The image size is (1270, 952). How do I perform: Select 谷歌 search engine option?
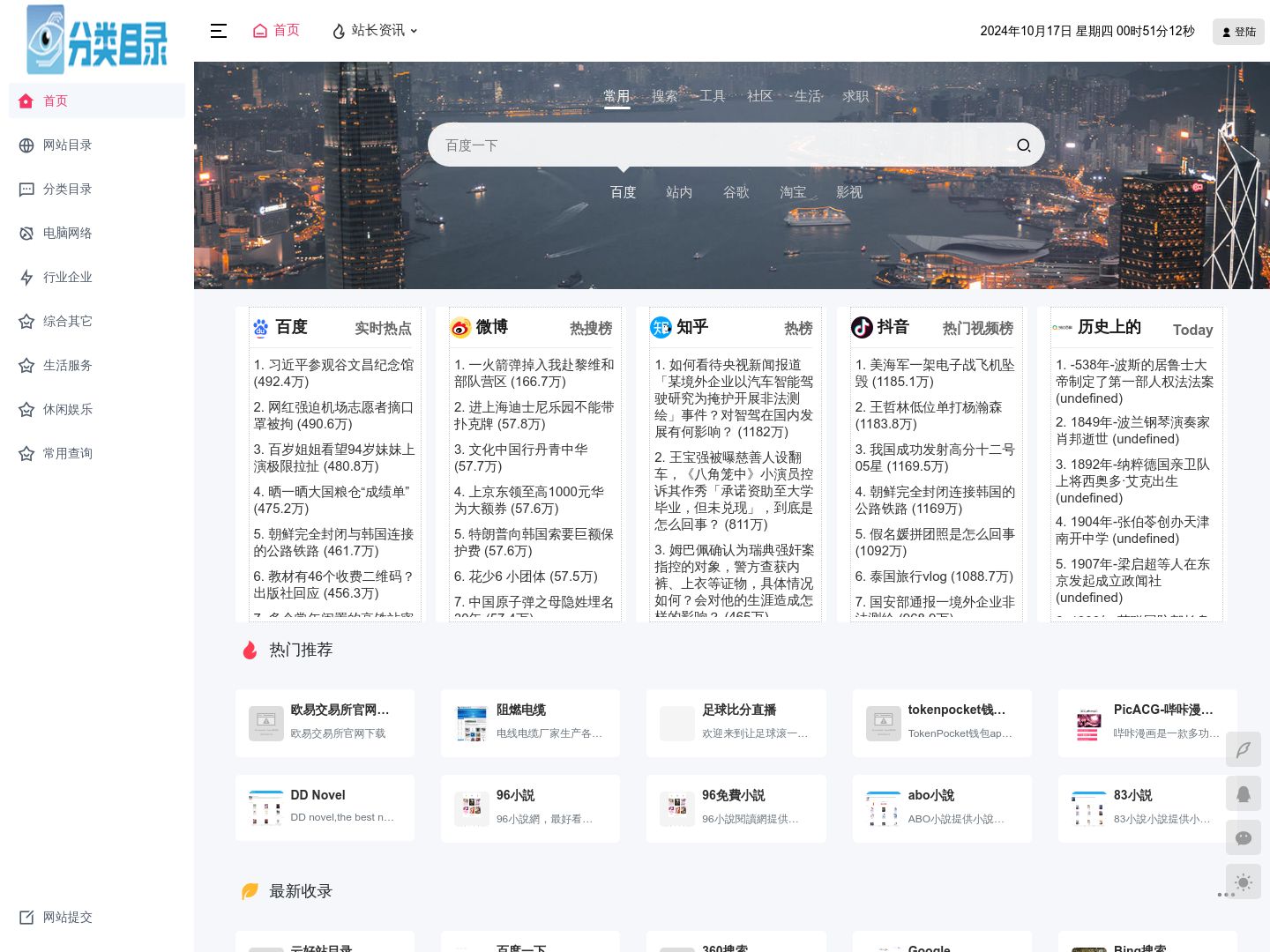pos(736,192)
